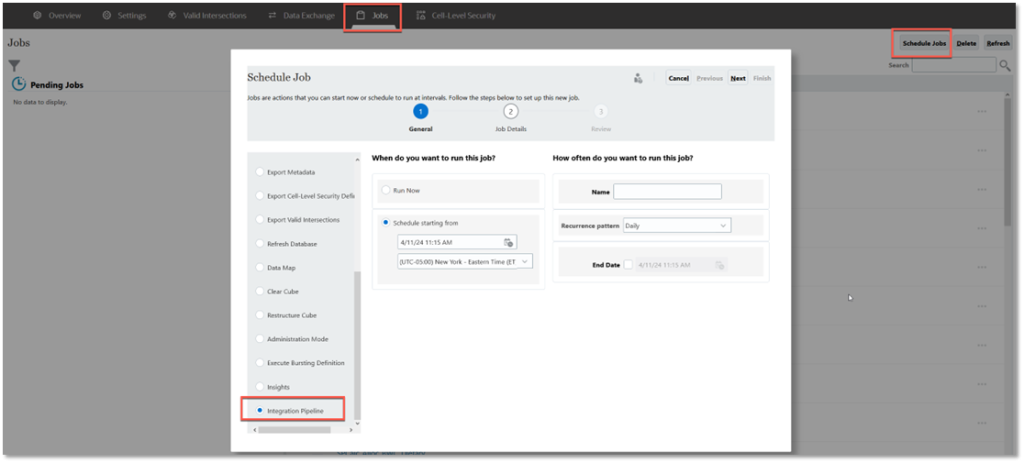
Task: Click into the job Name text field
Action: 667,191
